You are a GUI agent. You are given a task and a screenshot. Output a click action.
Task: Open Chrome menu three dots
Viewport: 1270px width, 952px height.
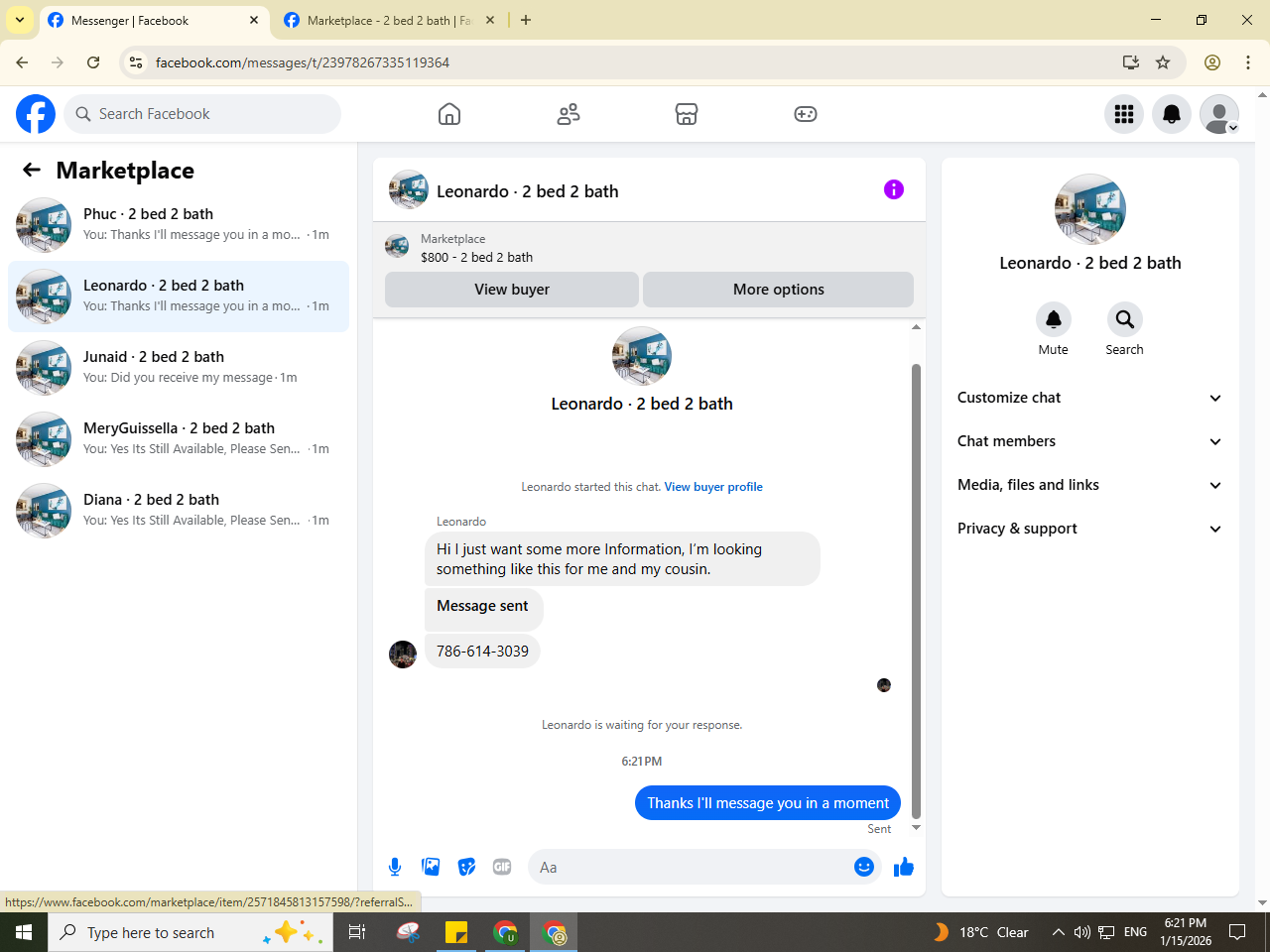(x=1248, y=62)
